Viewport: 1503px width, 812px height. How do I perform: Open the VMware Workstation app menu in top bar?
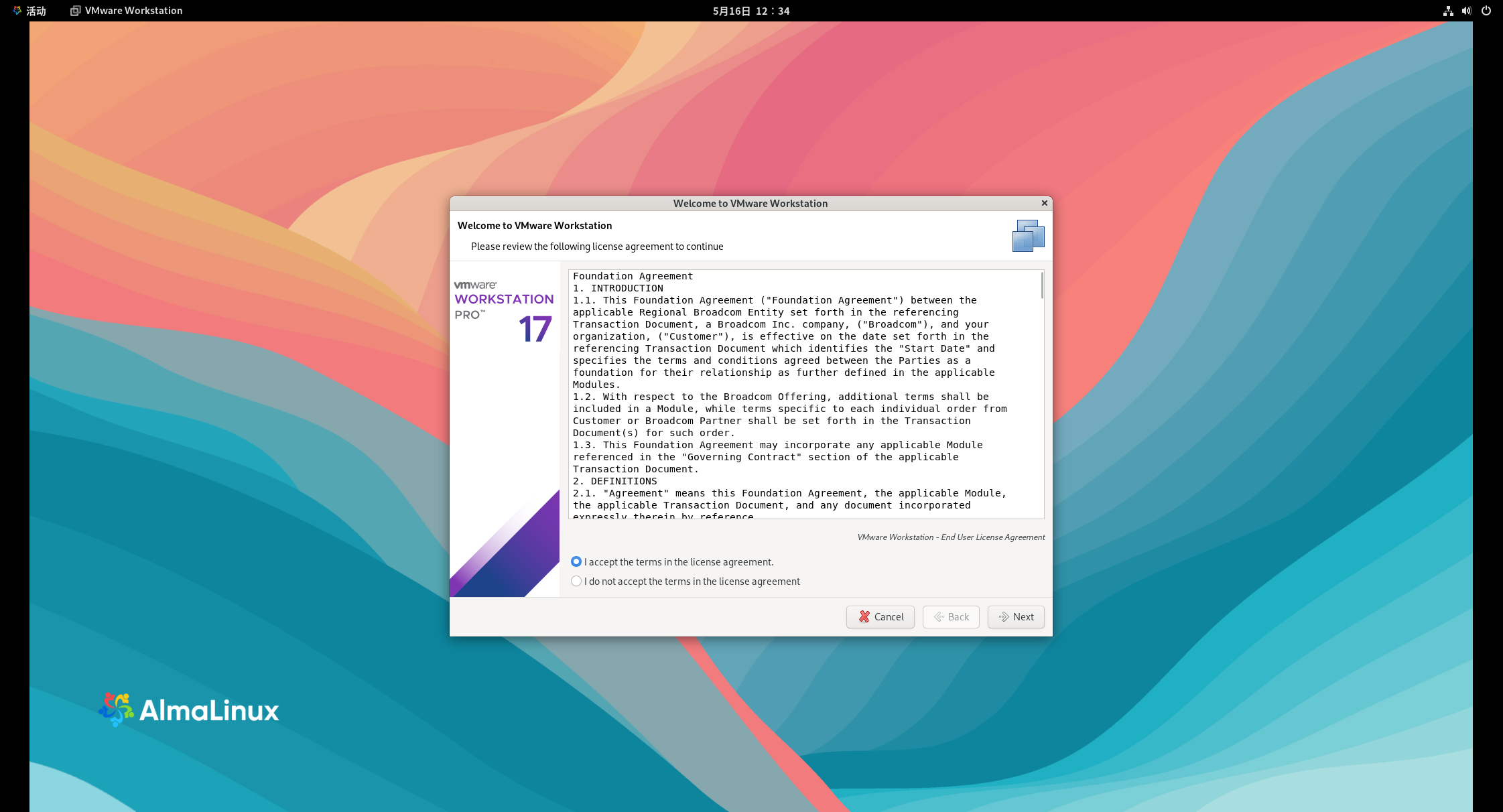127,11
